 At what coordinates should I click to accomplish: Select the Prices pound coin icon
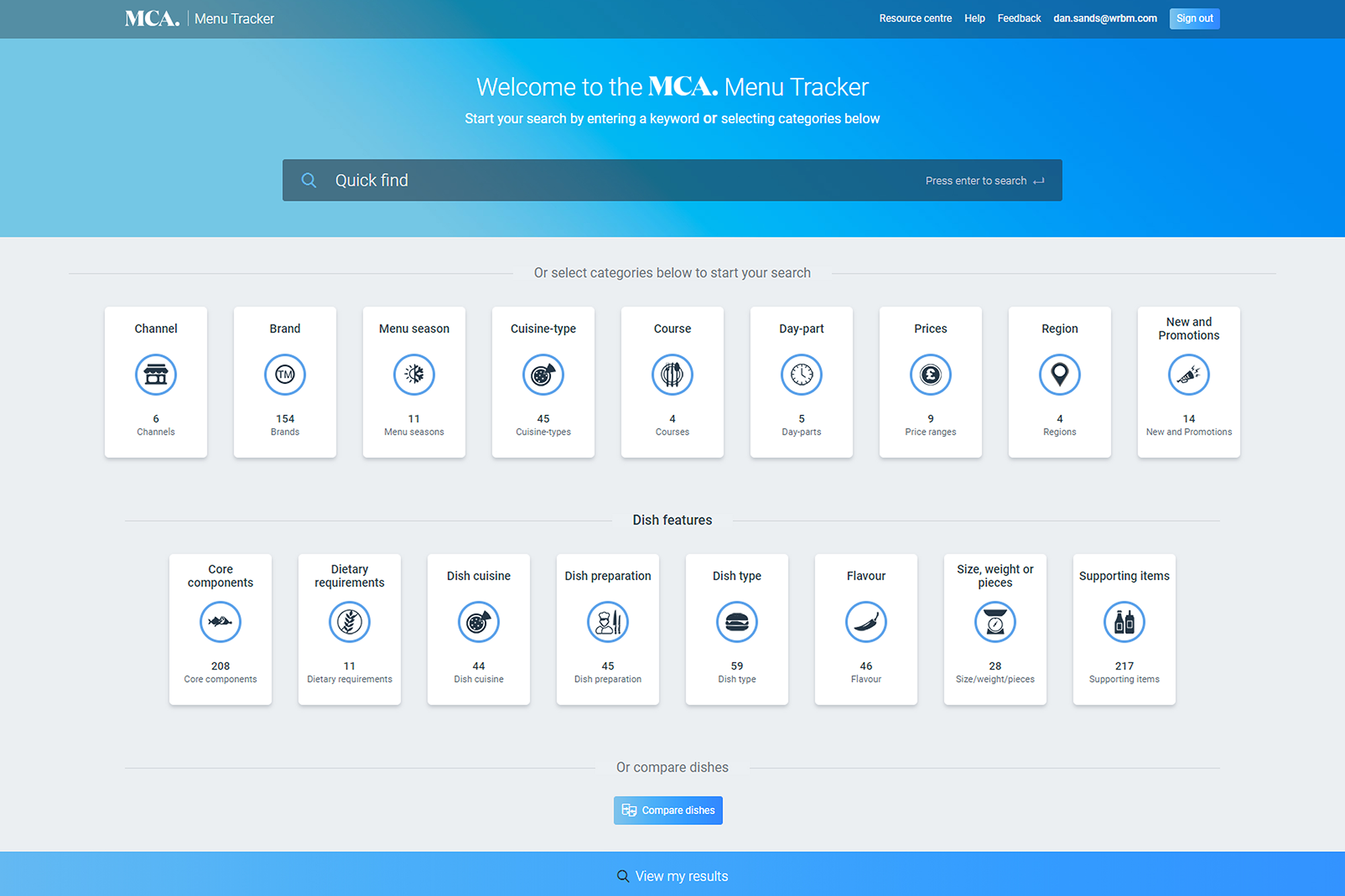931,374
